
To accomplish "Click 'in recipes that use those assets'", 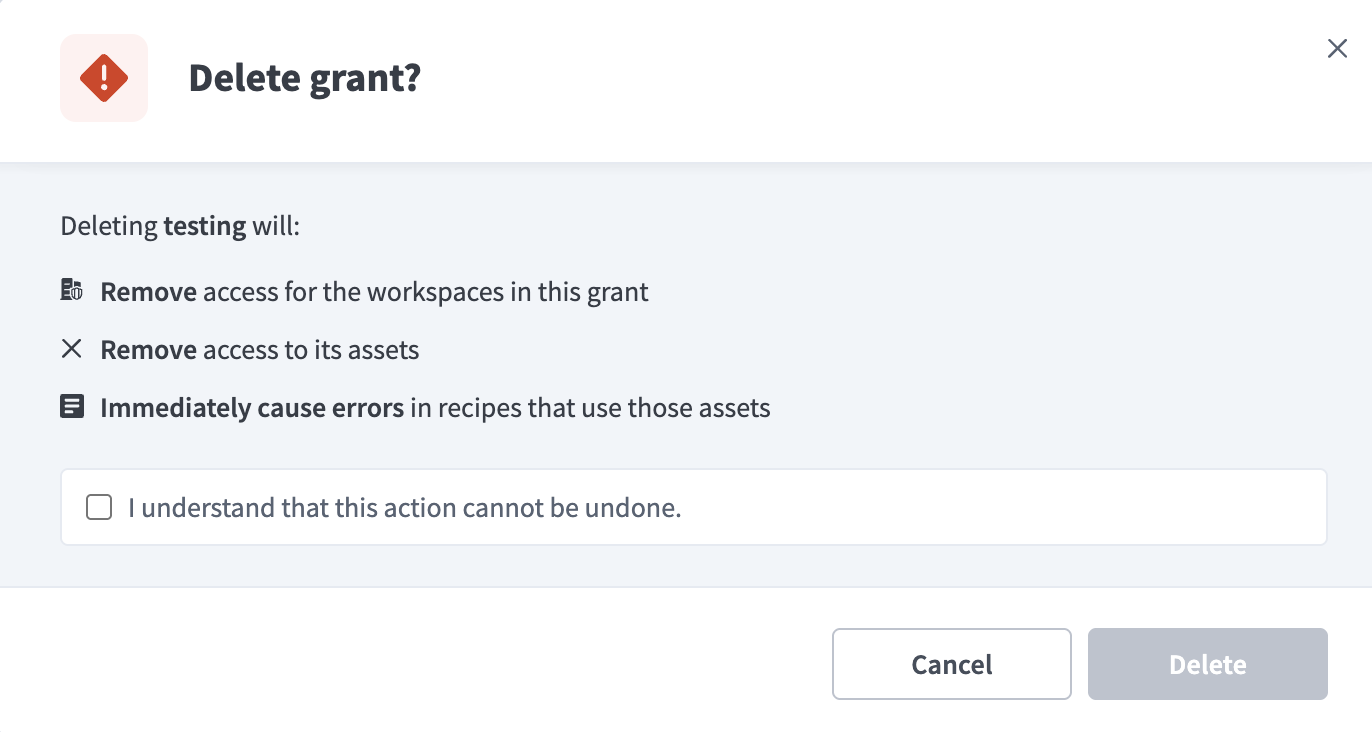I will (x=590, y=408).
